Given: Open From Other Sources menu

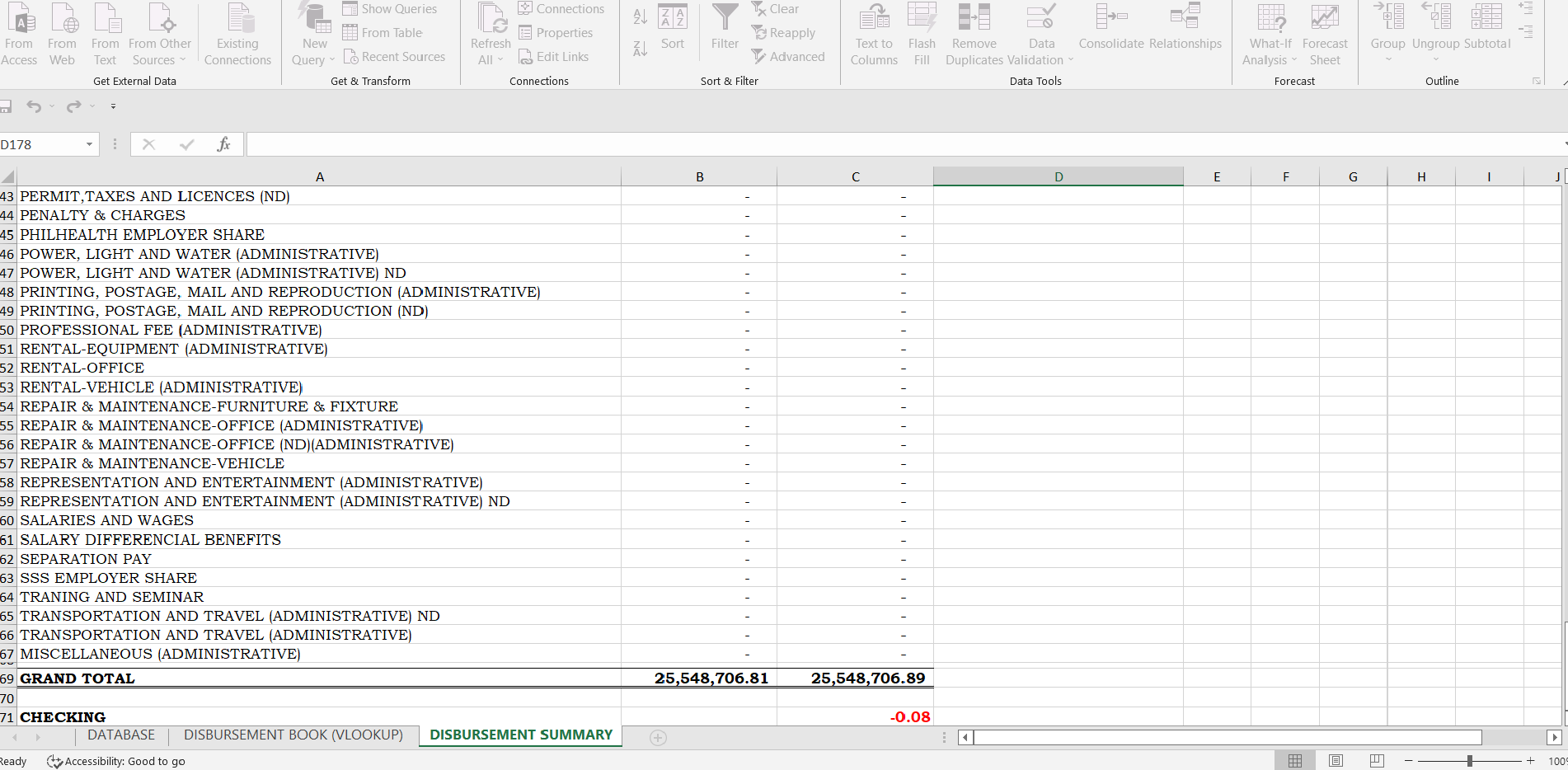Looking at the screenshot, I should 160,35.
